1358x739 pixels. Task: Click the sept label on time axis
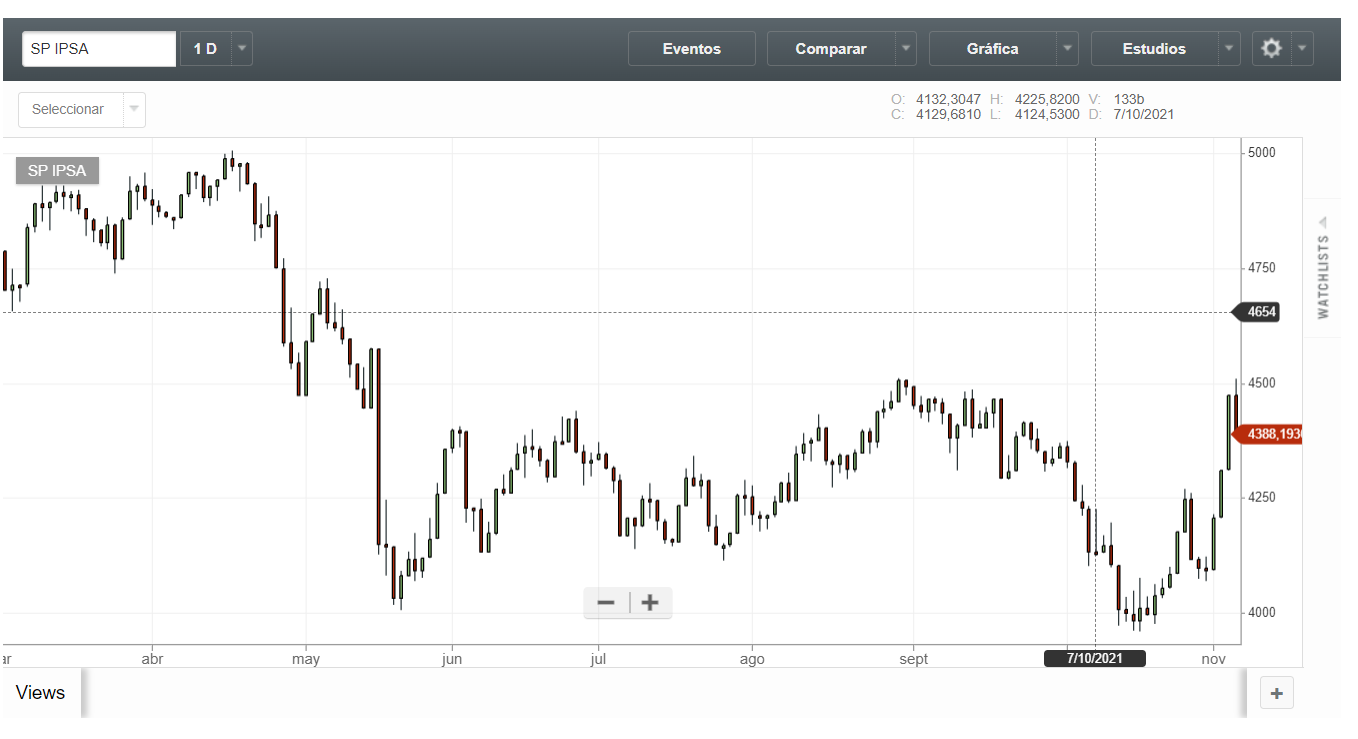point(914,659)
